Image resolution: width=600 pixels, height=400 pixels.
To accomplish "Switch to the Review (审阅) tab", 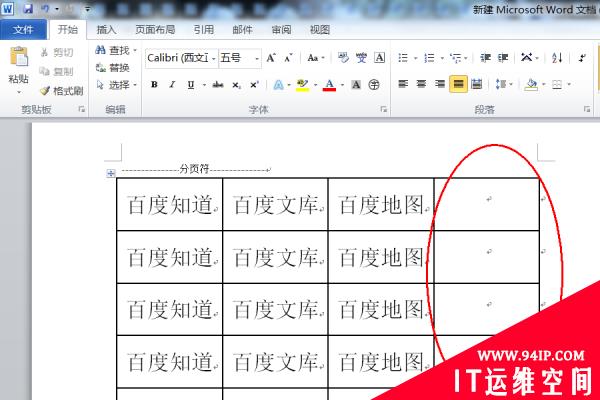I will click(281, 29).
